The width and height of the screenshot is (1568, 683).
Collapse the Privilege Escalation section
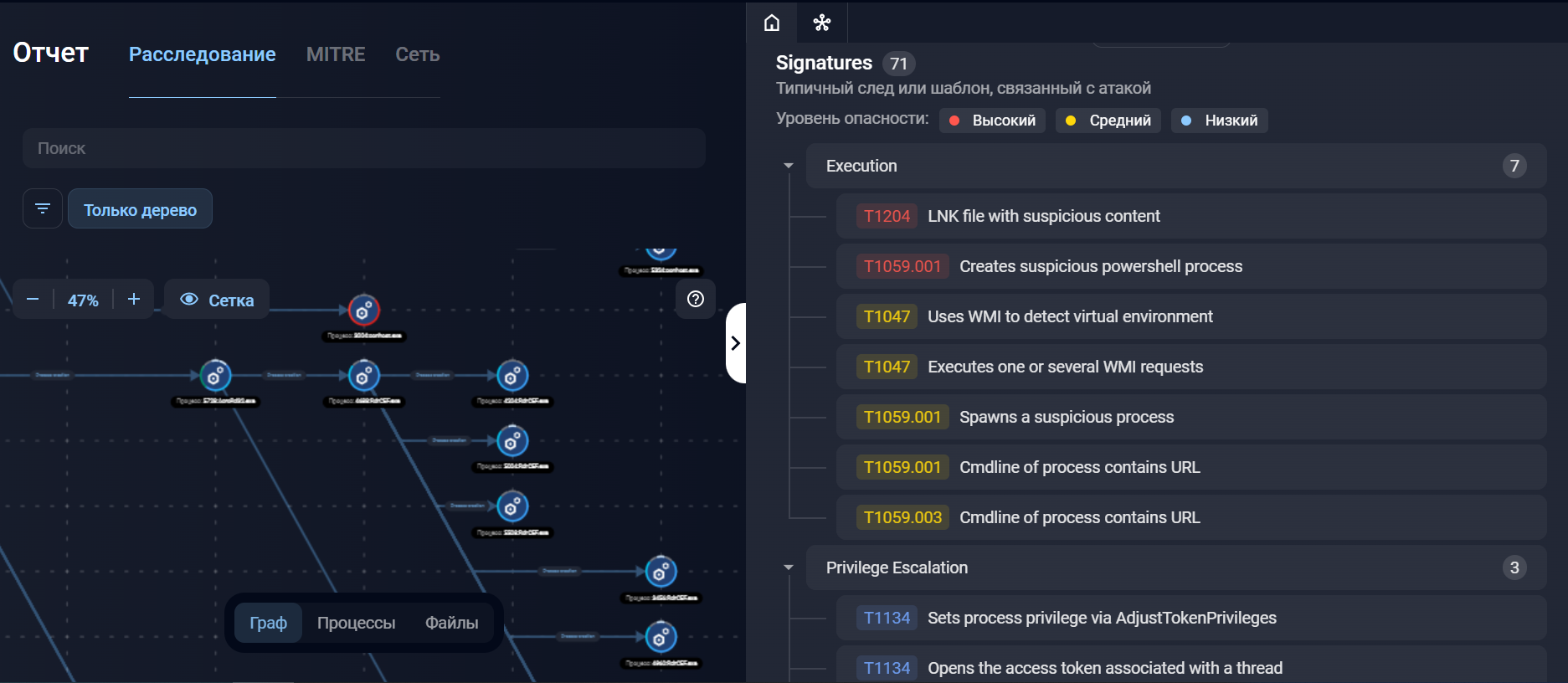coord(788,567)
